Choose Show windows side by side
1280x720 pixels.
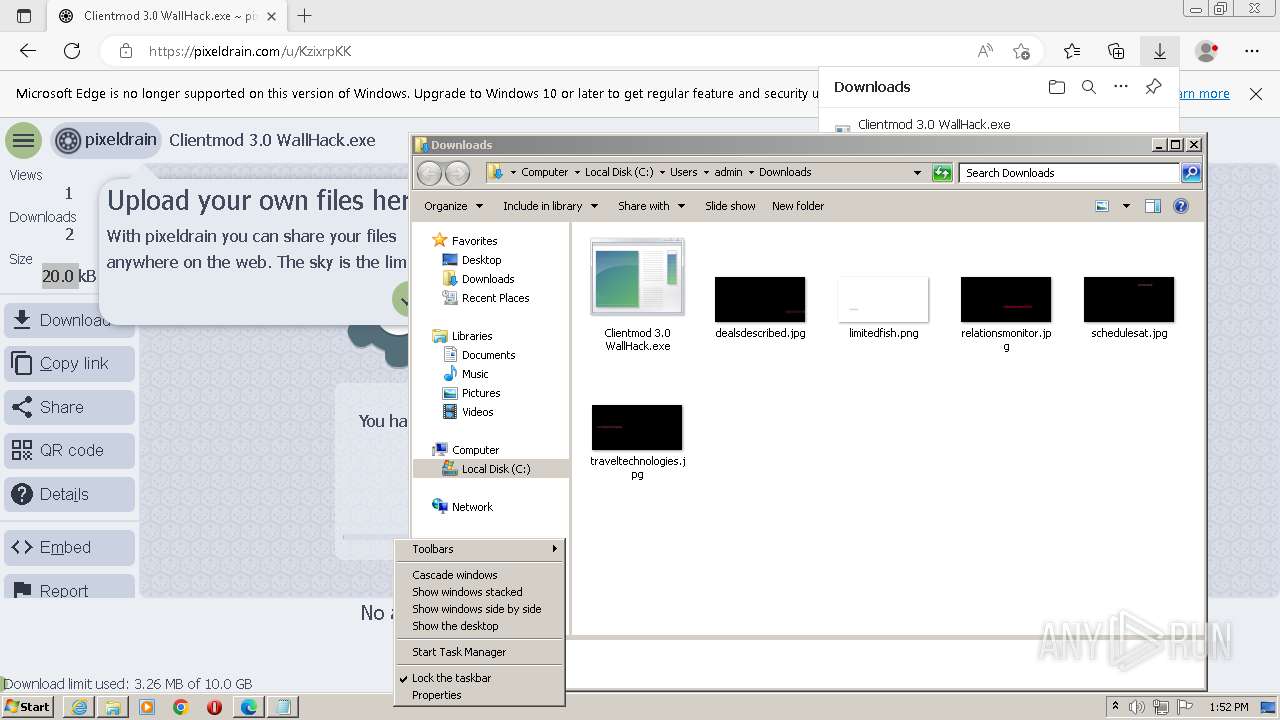[x=480, y=609]
